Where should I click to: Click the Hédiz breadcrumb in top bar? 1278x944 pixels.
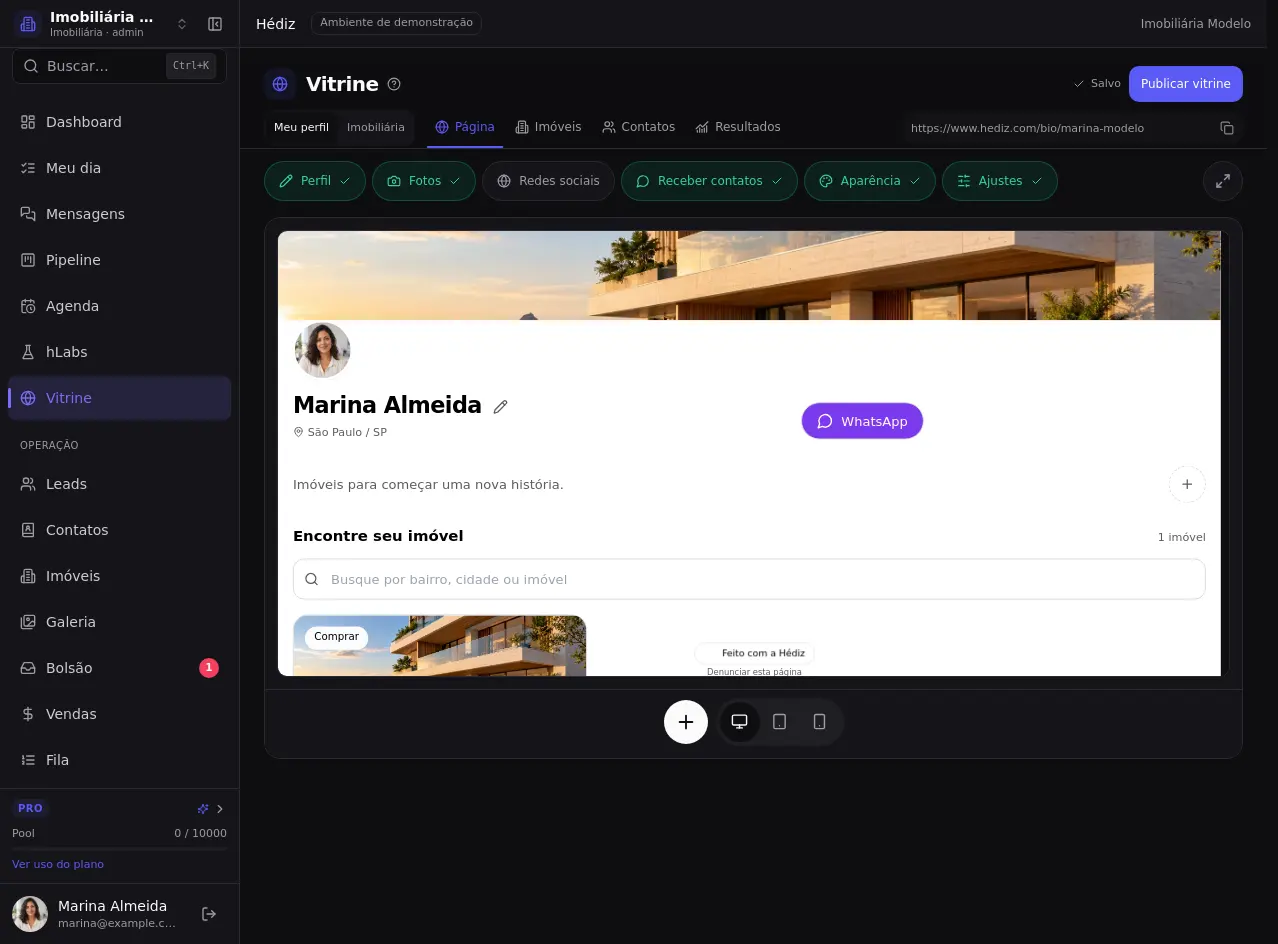pyautogui.click(x=276, y=23)
